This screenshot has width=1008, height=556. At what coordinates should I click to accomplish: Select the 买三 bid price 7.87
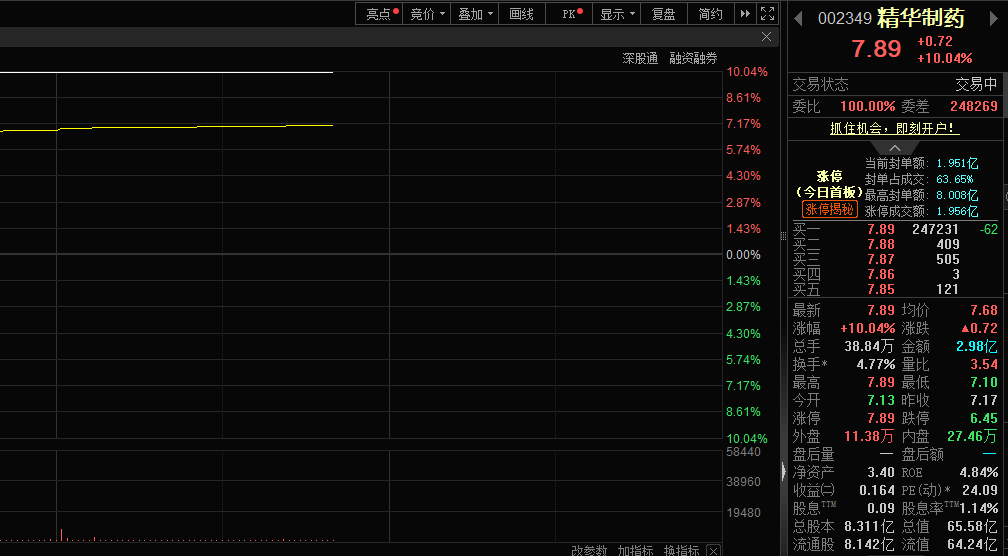click(881, 259)
